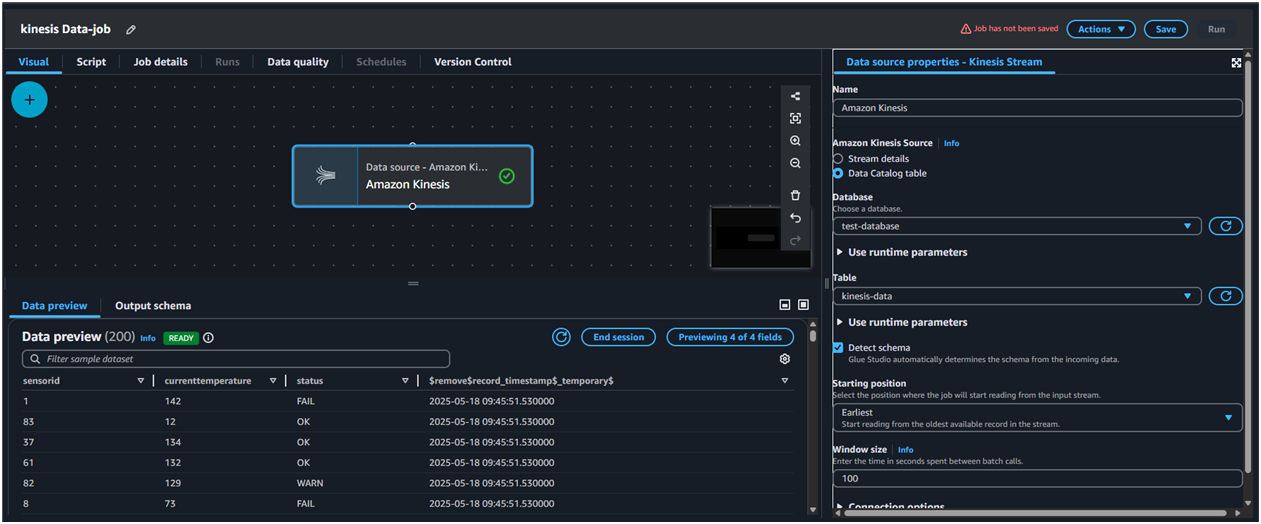The height and width of the screenshot is (524, 1261).
Task: Restart the data preview session with the refresh icon
Action: pos(562,337)
